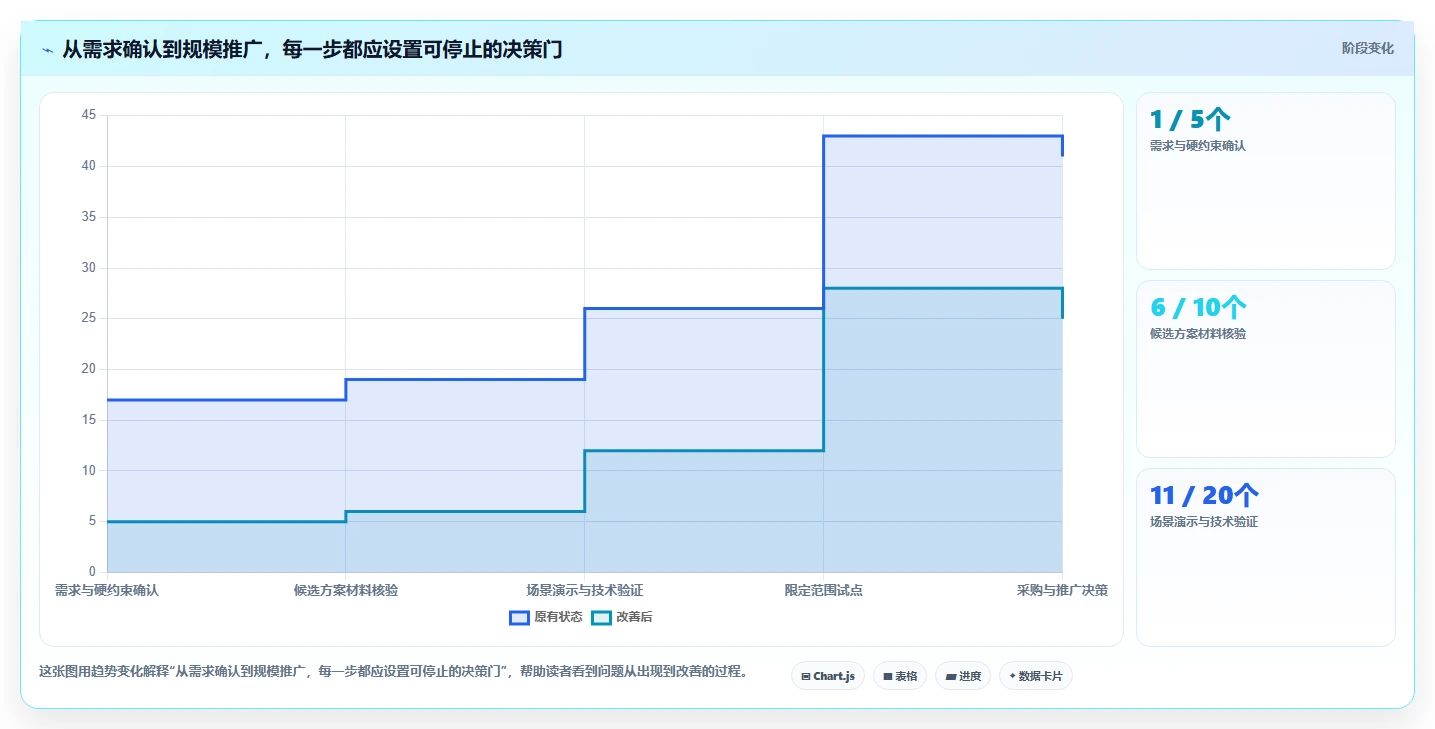Click the 0 y-axis tick label
1435x729 pixels.
pos(92,572)
